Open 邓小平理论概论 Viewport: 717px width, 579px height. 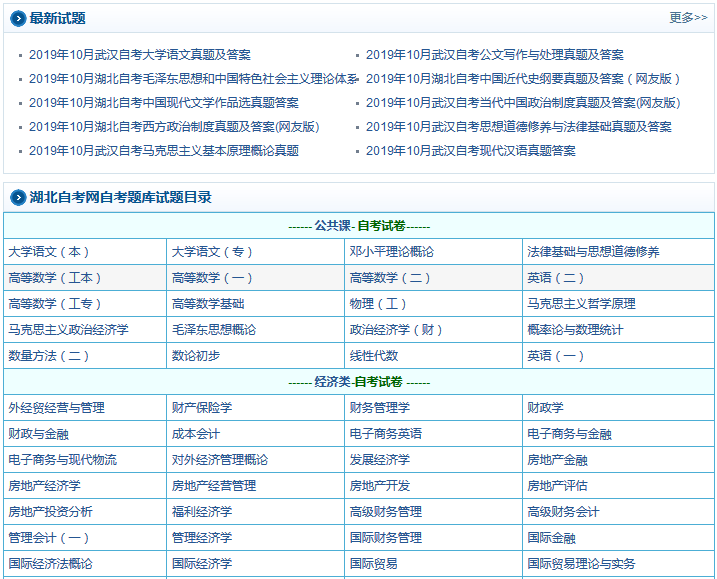coord(391,252)
